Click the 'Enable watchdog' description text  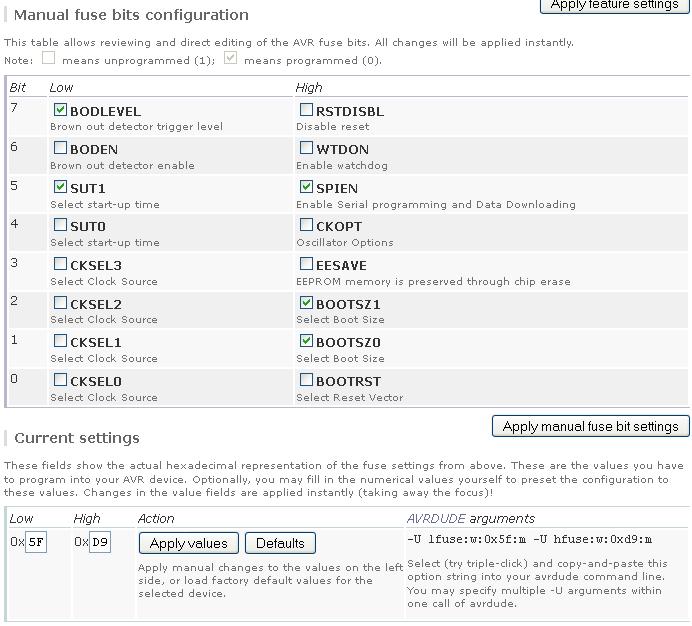342,166
